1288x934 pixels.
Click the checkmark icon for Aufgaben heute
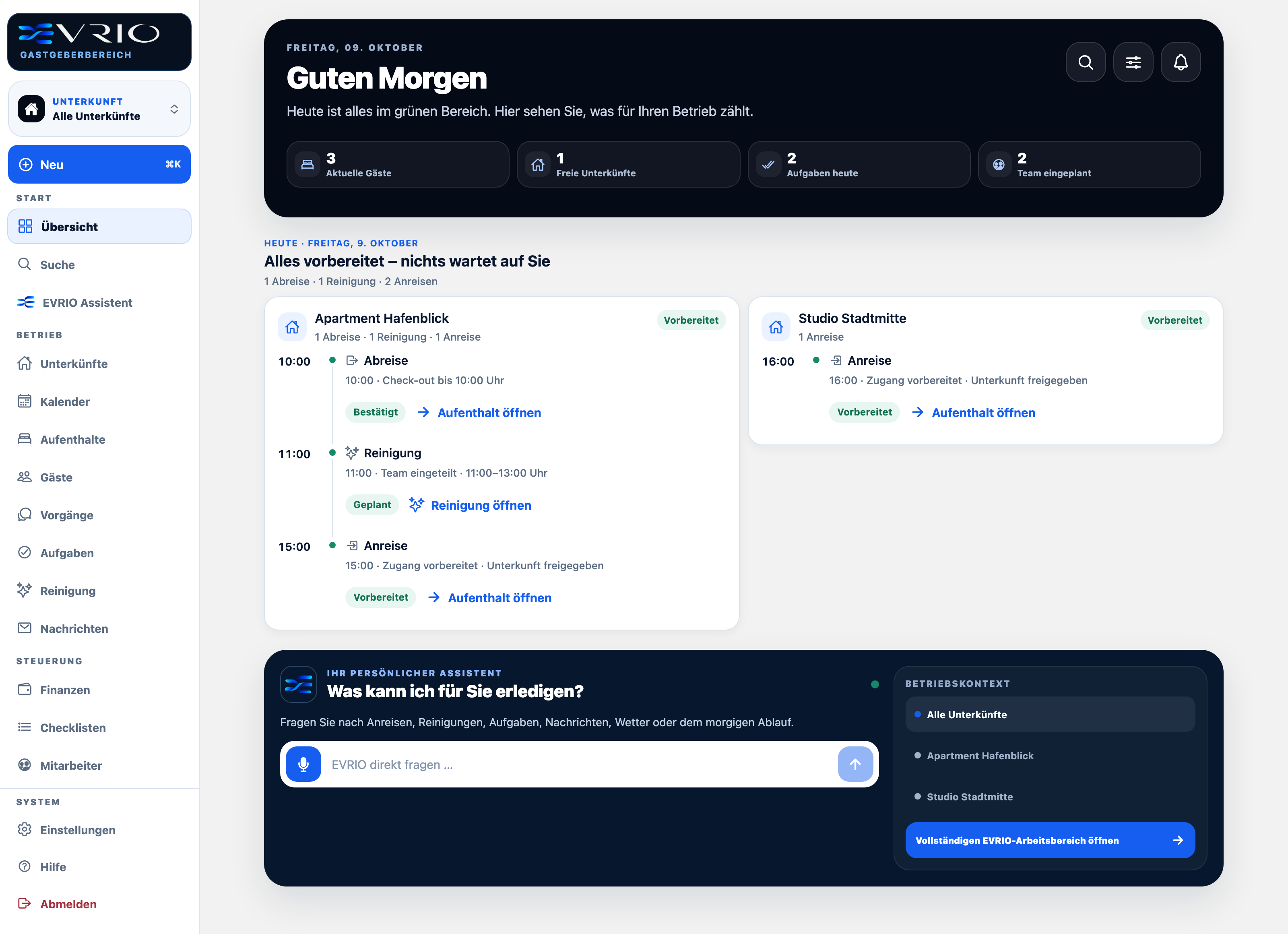click(768, 165)
